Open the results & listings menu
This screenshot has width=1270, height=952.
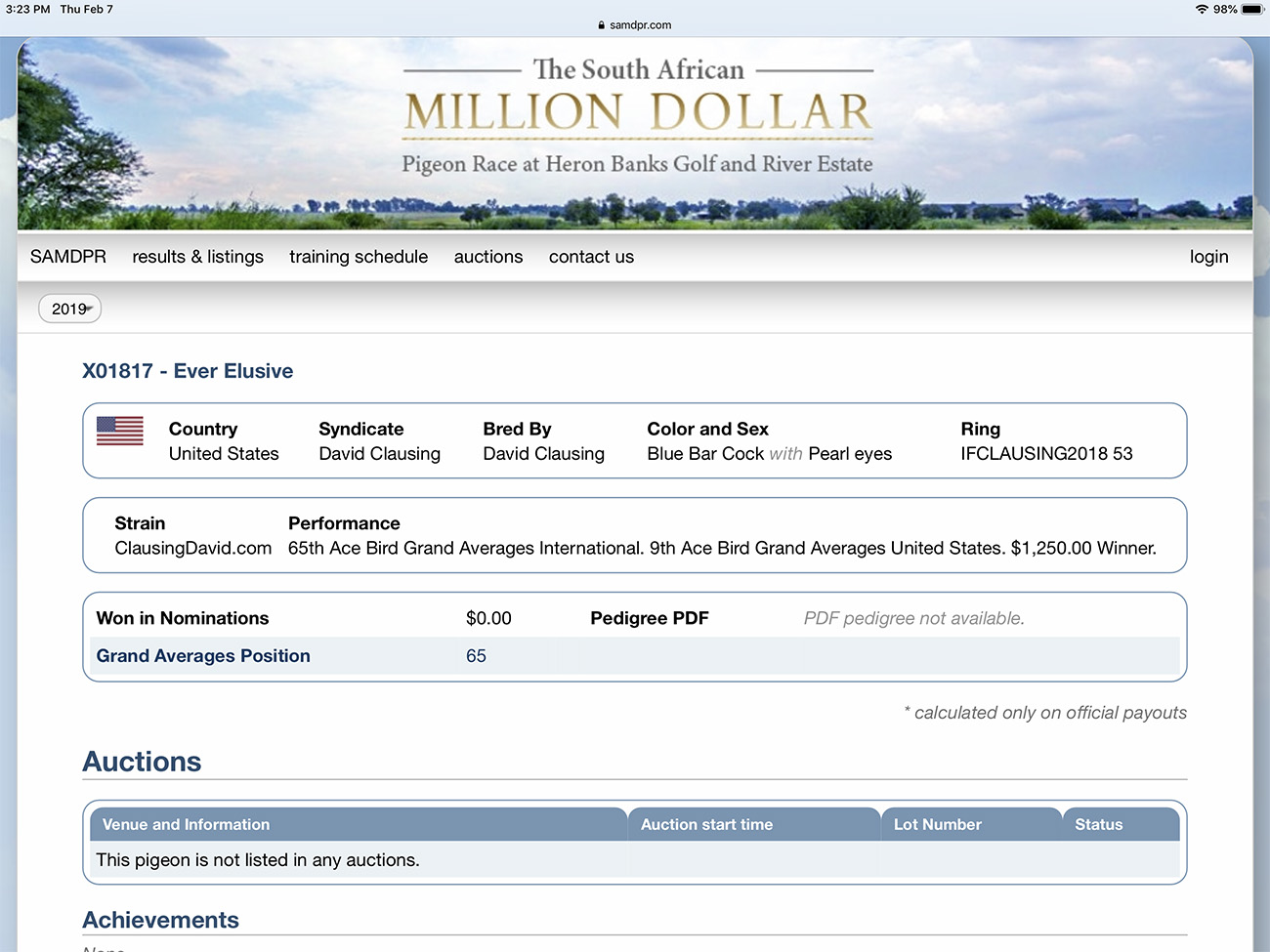coord(198,257)
